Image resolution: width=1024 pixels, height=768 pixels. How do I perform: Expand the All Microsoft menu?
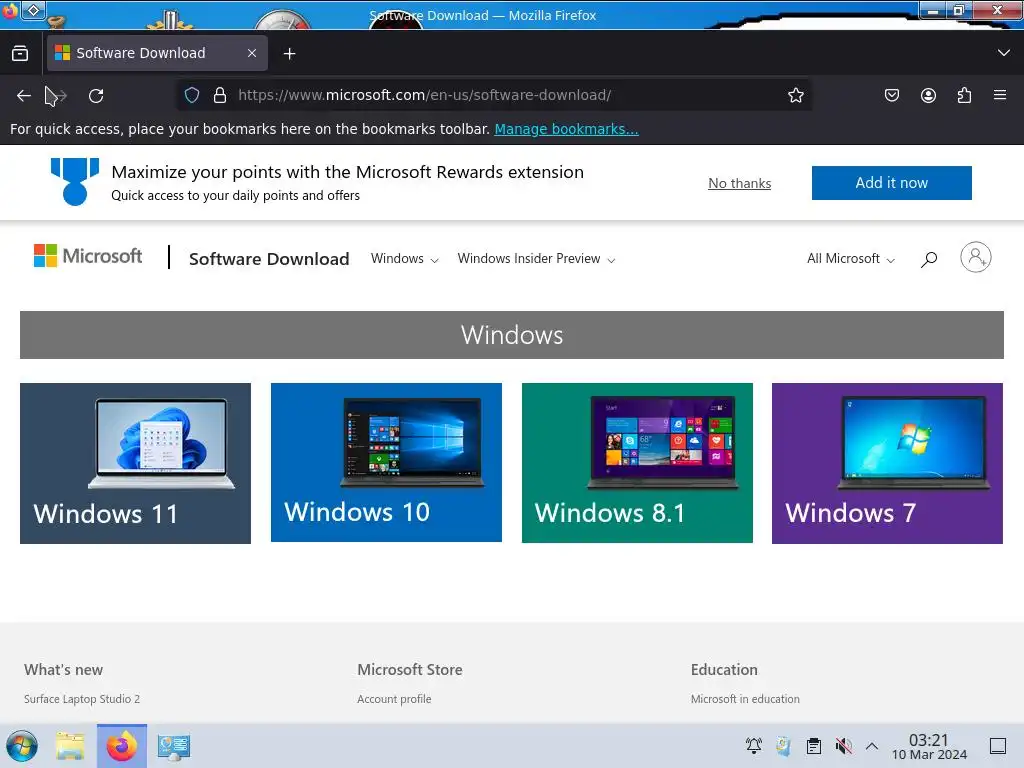click(850, 259)
